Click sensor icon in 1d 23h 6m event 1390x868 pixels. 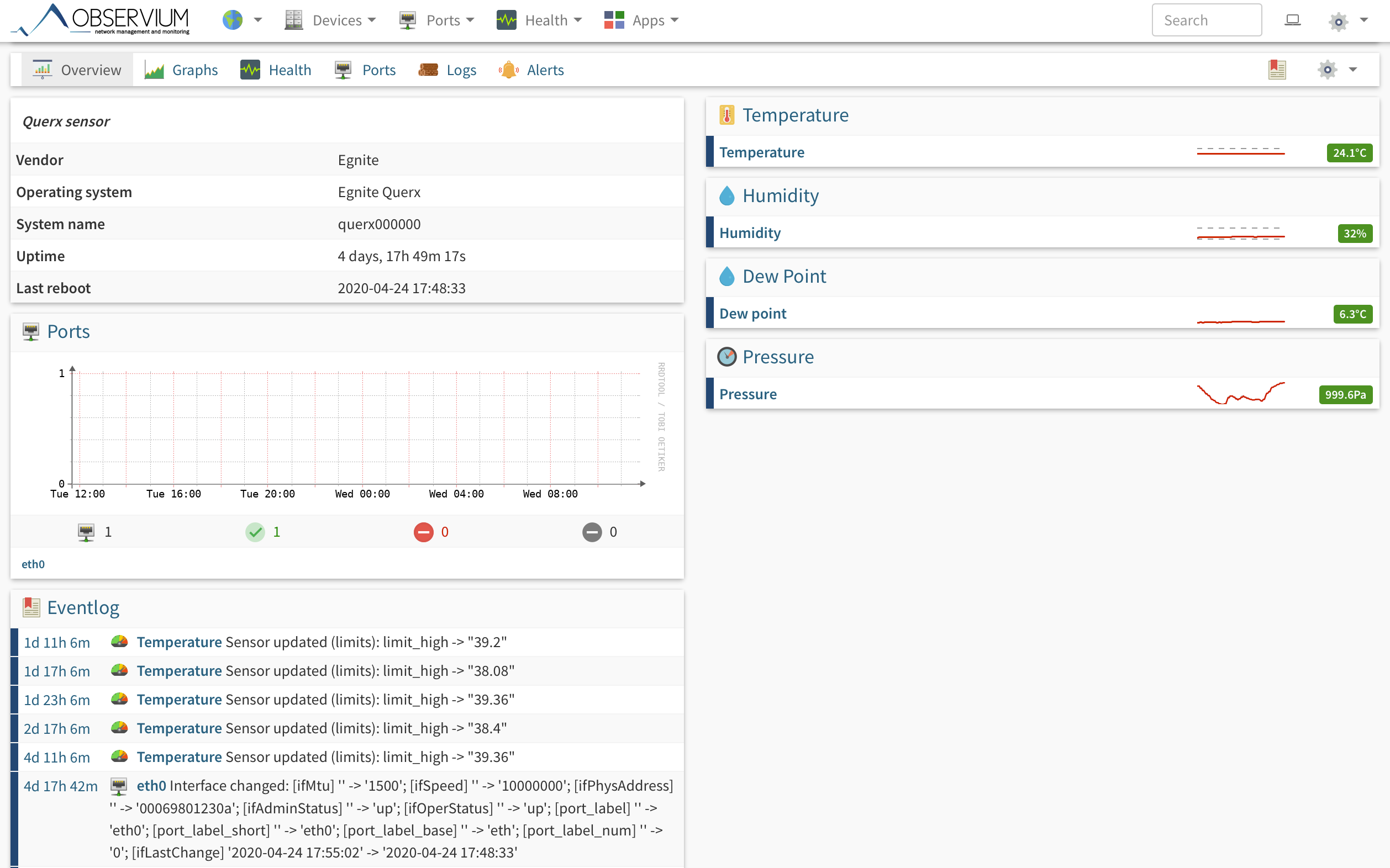[119, 699]
